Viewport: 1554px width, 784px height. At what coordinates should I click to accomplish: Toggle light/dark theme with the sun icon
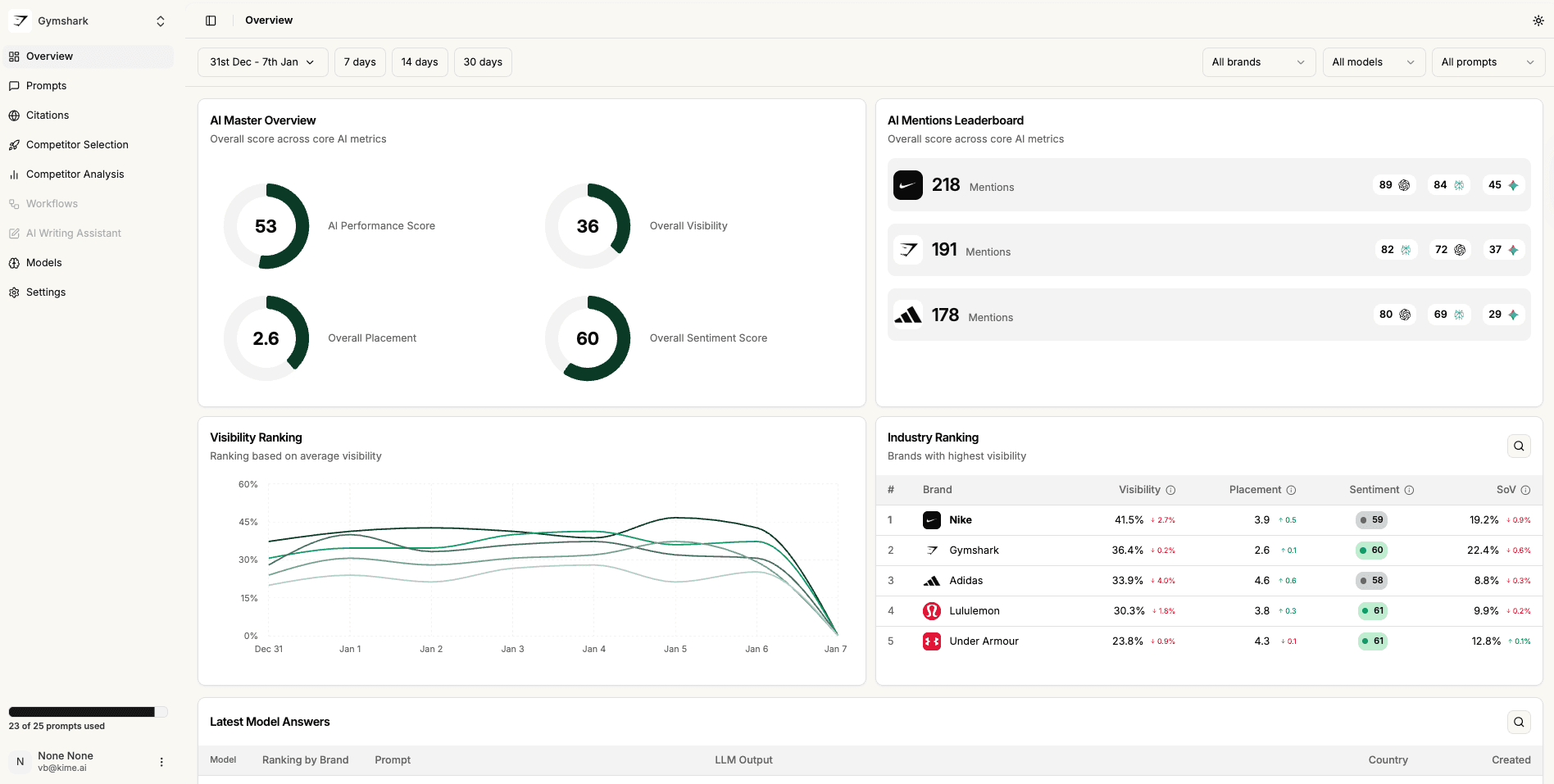(x=1538, y=20)
